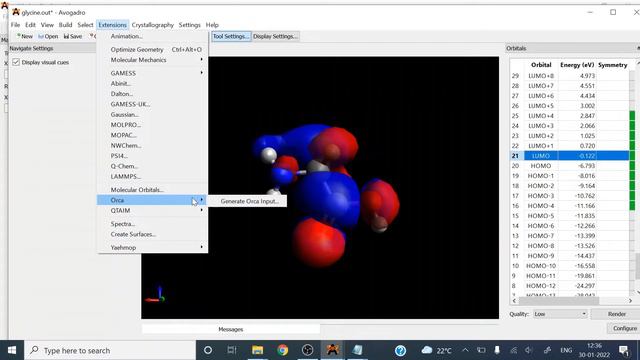Select the HOMO-1 orbital row
640x360 pixels.
point(570,176)
